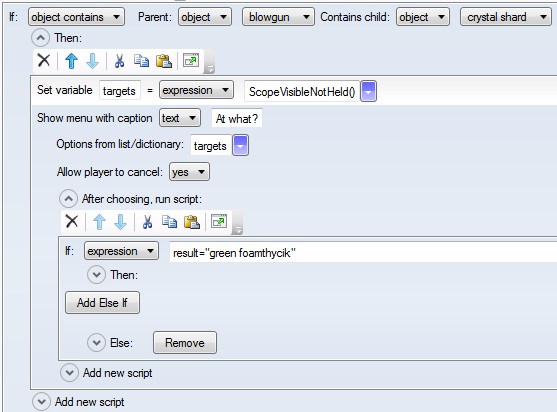Edit options list 'targets' field
The width and height of the screenshot is (557, 412).
tap(211, 145)
